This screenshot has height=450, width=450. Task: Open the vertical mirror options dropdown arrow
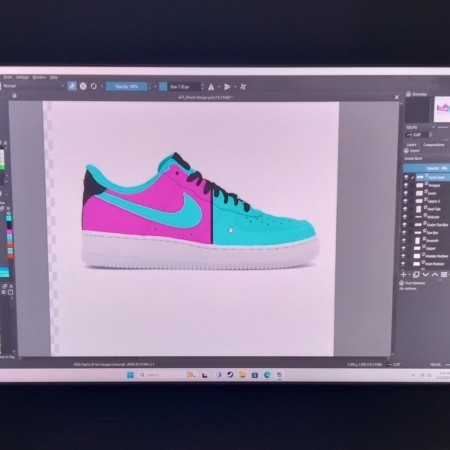click(x=235, y=87)
